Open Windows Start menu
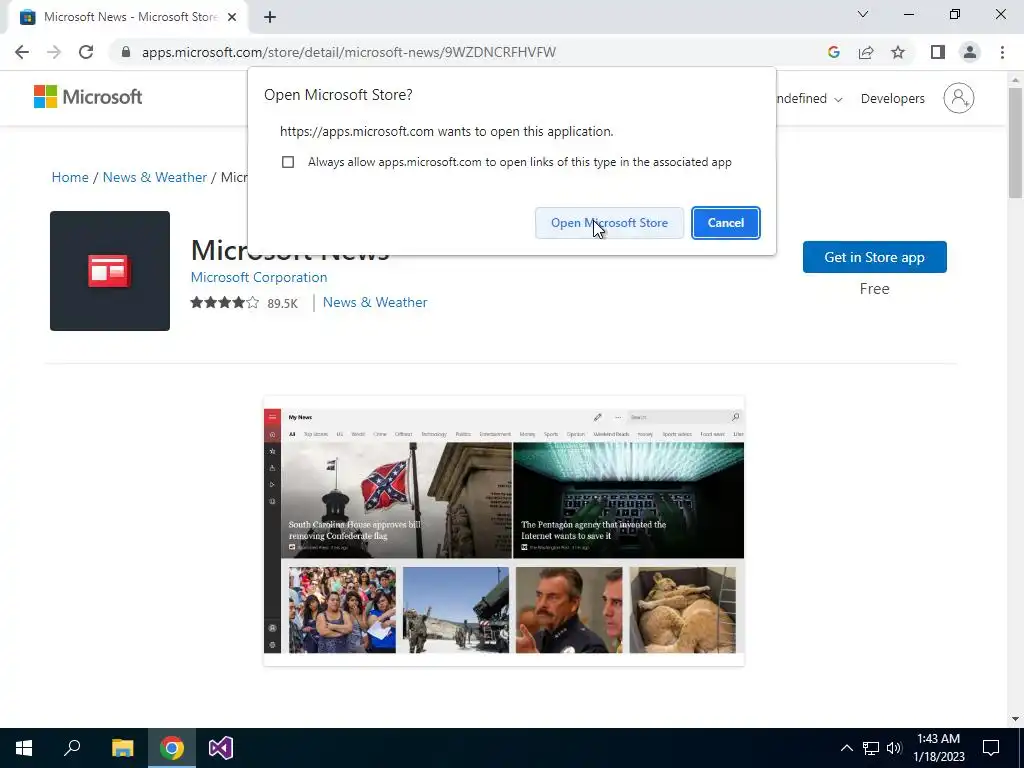The image size is (1024, 768). click(x=24, y=748)
